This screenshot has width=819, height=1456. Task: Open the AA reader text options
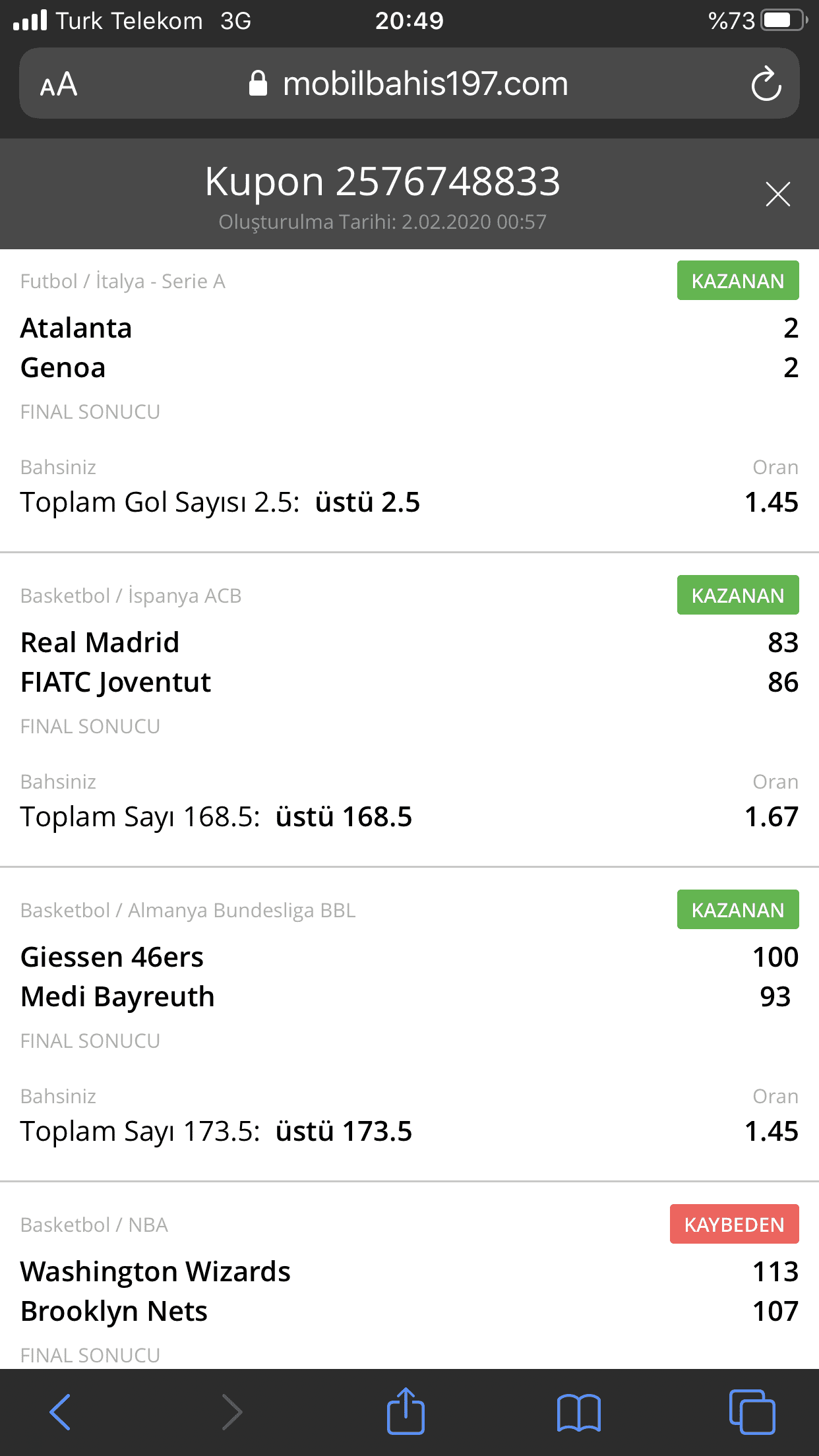tap(59, 84)
